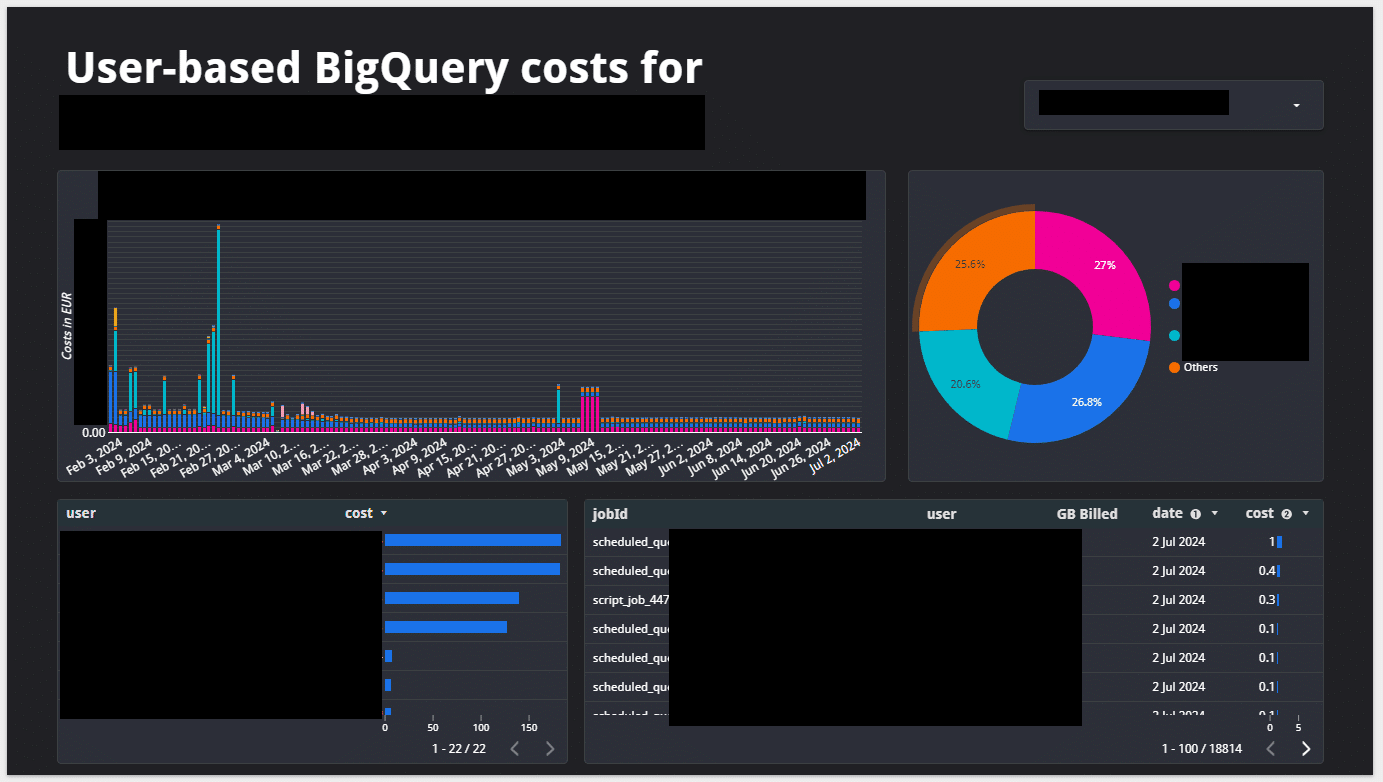Go to previous page of jobs table

[1271, 749]
